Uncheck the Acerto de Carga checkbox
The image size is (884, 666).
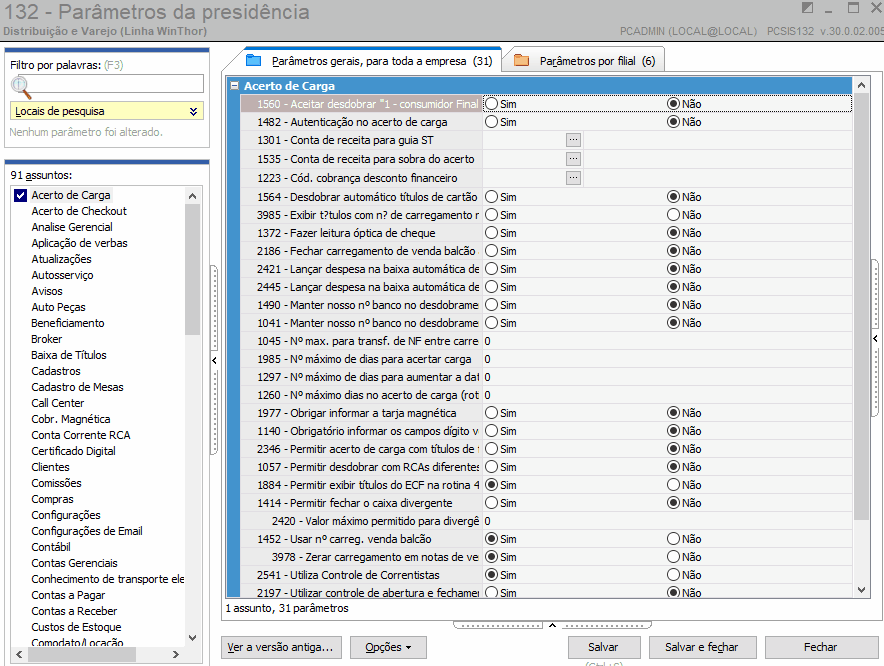click(x=20, y=195)
